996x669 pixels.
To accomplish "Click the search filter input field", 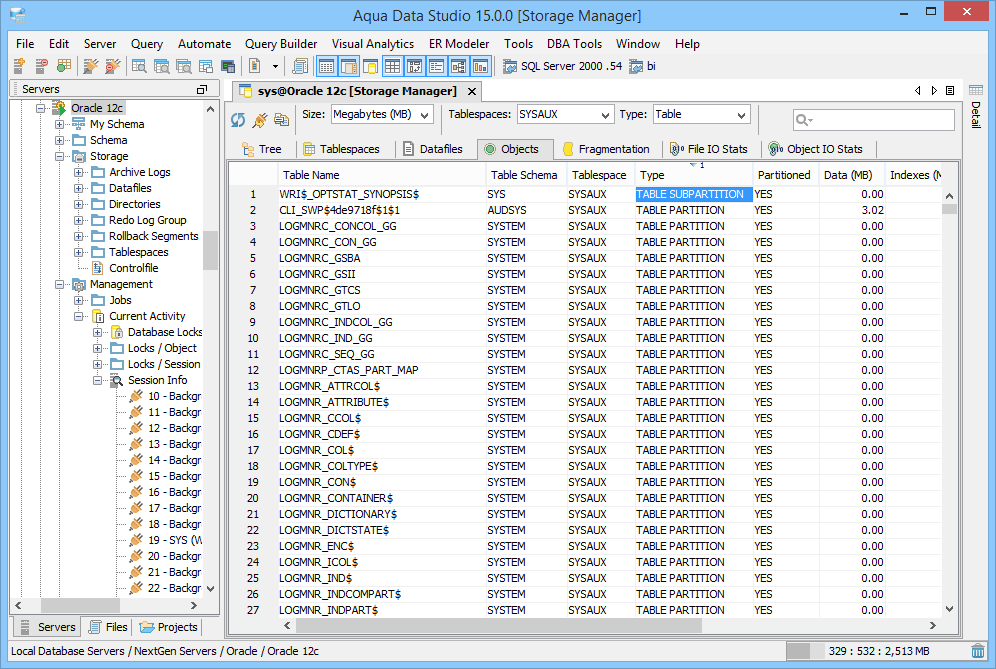I will pos(880,120).
